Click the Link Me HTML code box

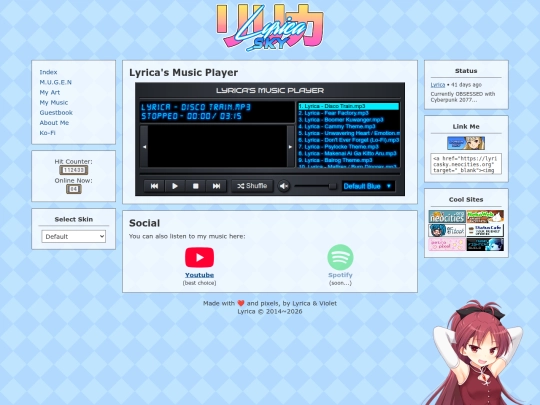tap(466, 164)
